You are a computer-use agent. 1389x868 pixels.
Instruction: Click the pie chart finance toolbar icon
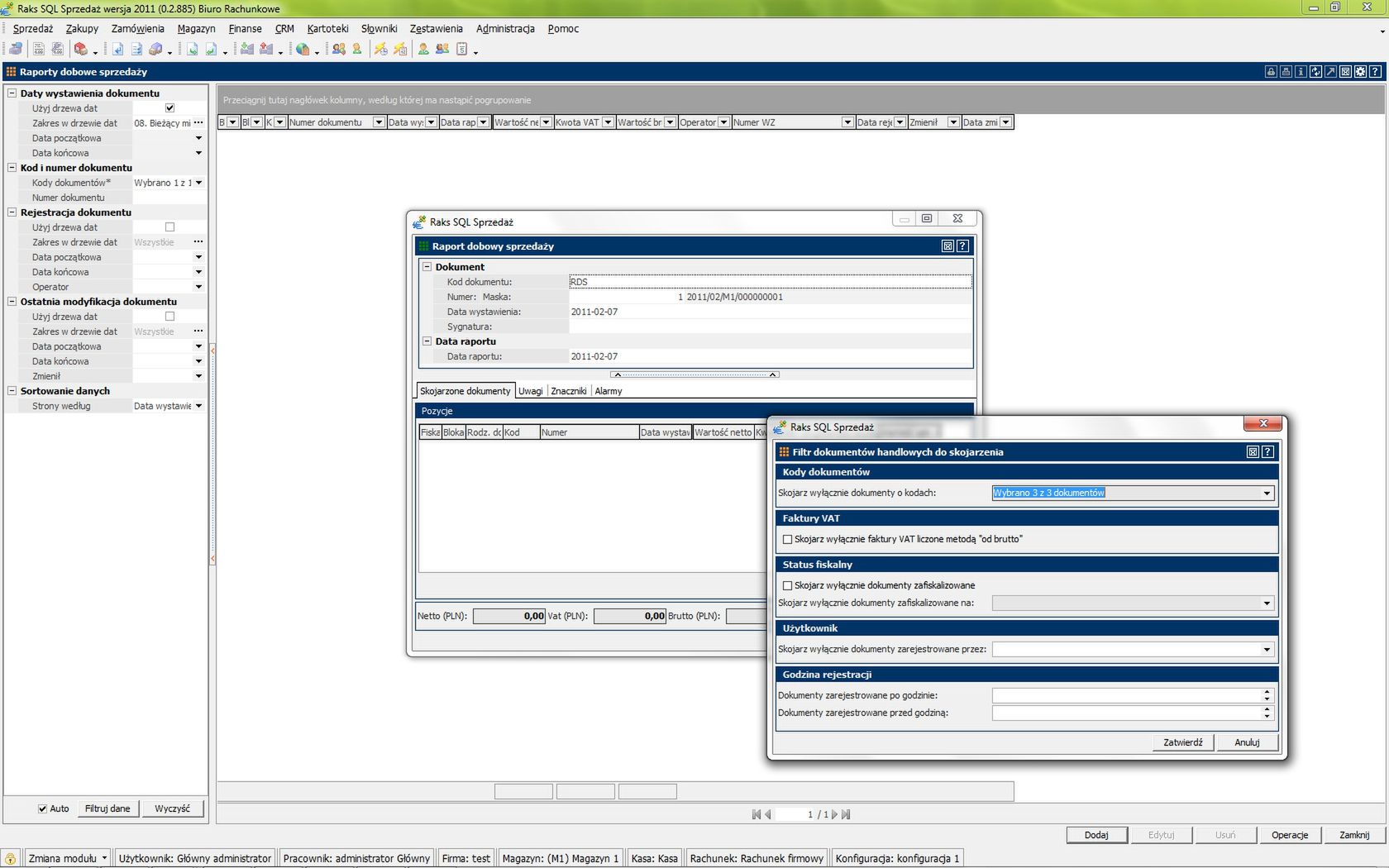tap(302, 49)
